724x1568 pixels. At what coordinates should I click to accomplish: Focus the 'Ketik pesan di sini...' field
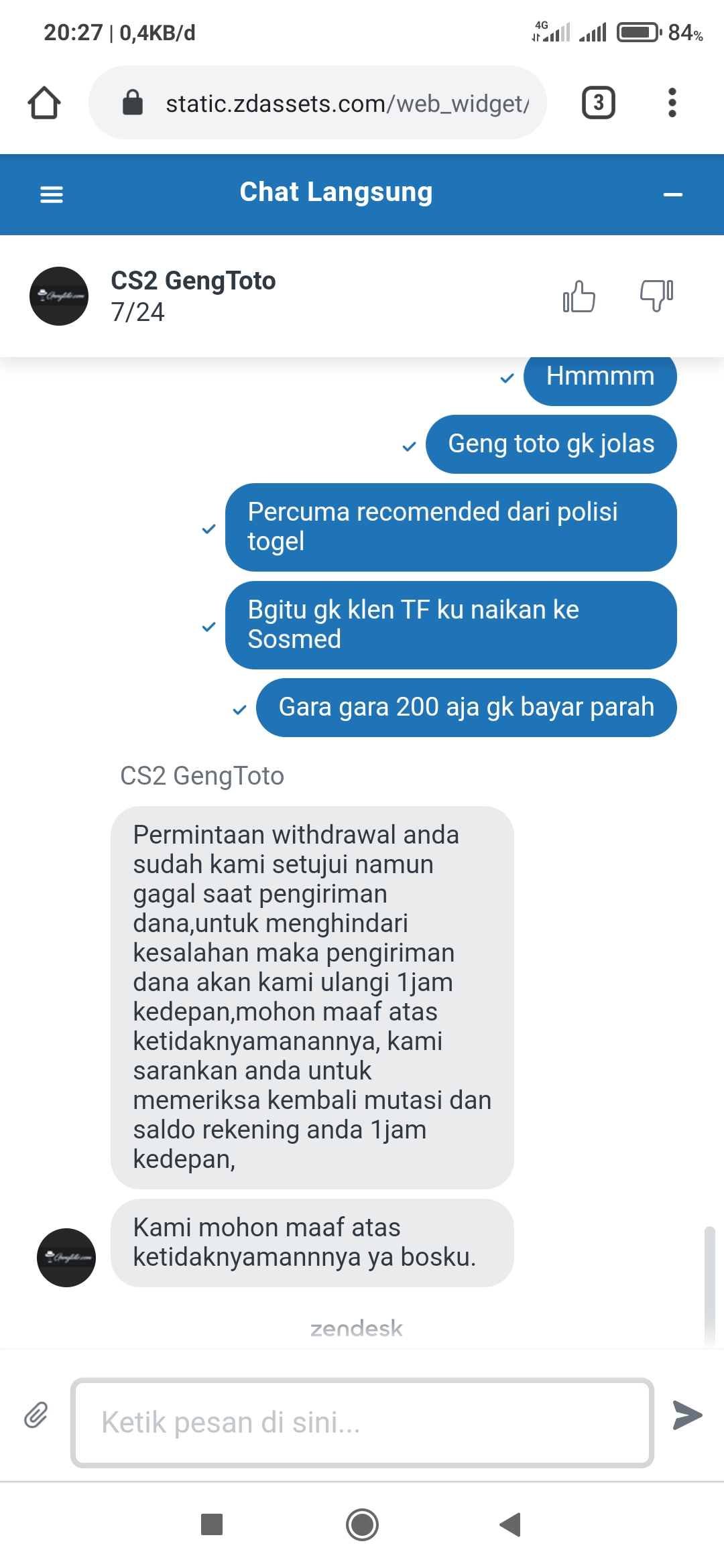click(362, 1423)
